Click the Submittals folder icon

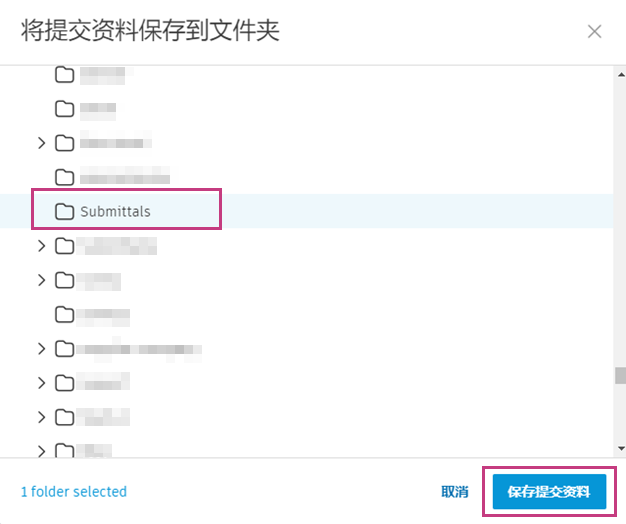[64, 211]
